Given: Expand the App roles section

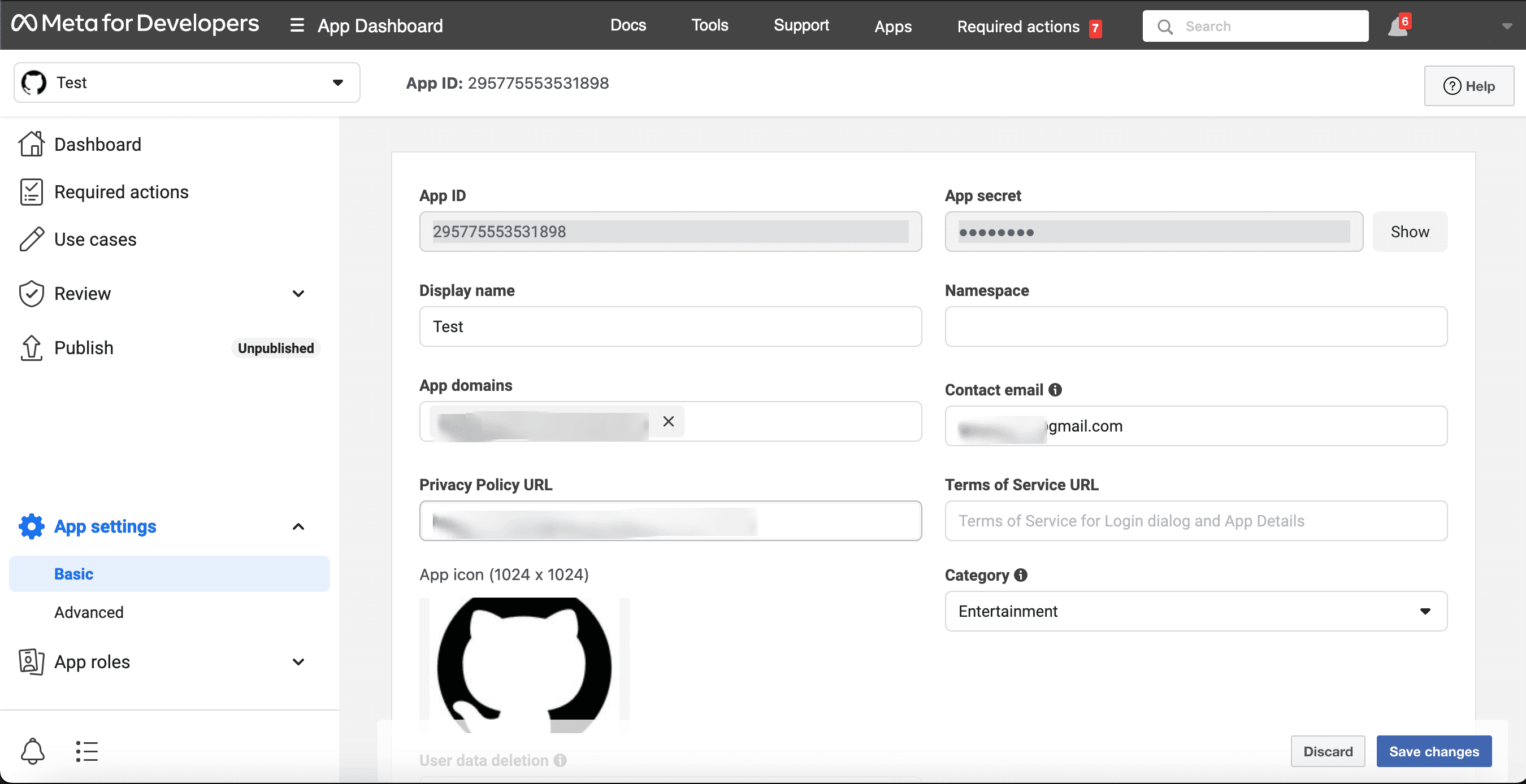Looking at the screenshot, I should [298, 661].
